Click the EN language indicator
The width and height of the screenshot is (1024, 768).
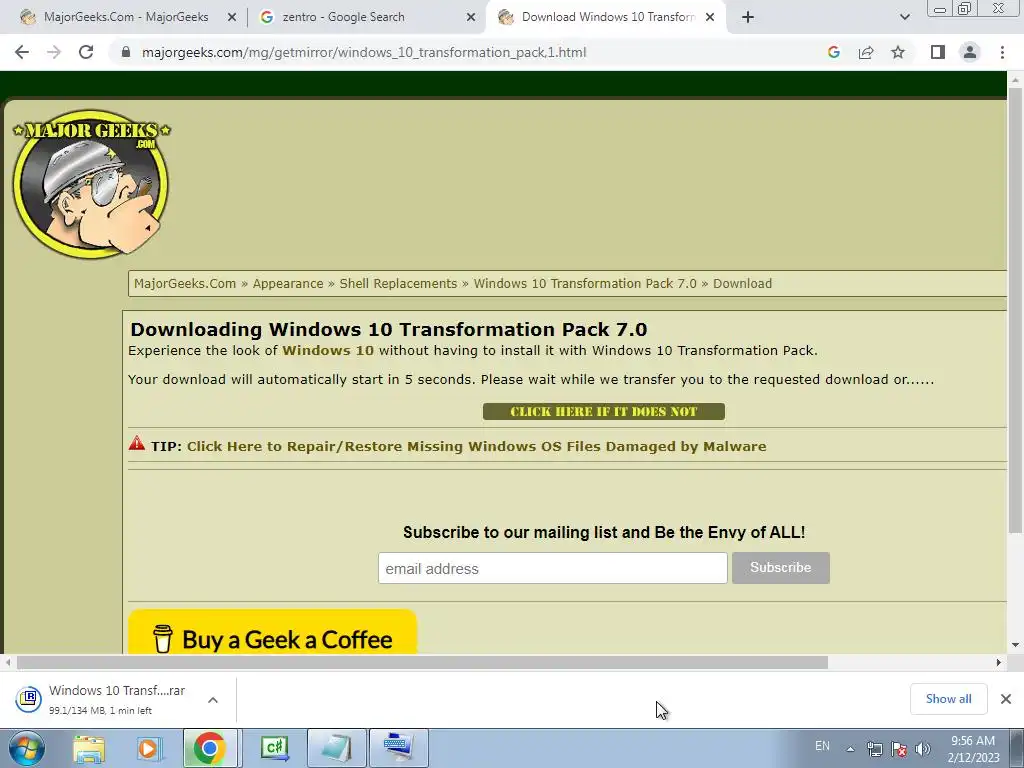822,746
